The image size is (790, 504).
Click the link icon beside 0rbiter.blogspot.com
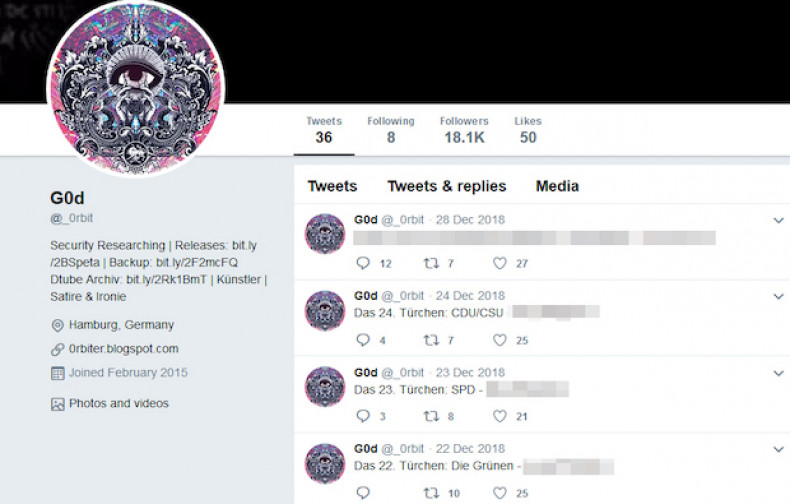click(x=57, y=349)
